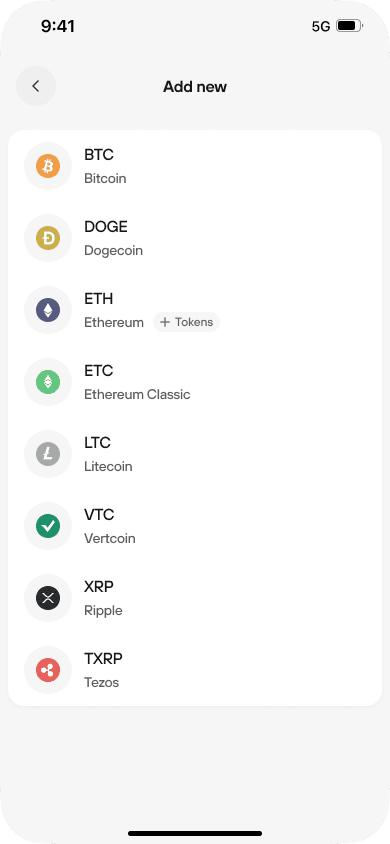Viewport: 390px width, 844px height.
Task: Tap the green Ethereum Classic icon
Action: point(48,382)
